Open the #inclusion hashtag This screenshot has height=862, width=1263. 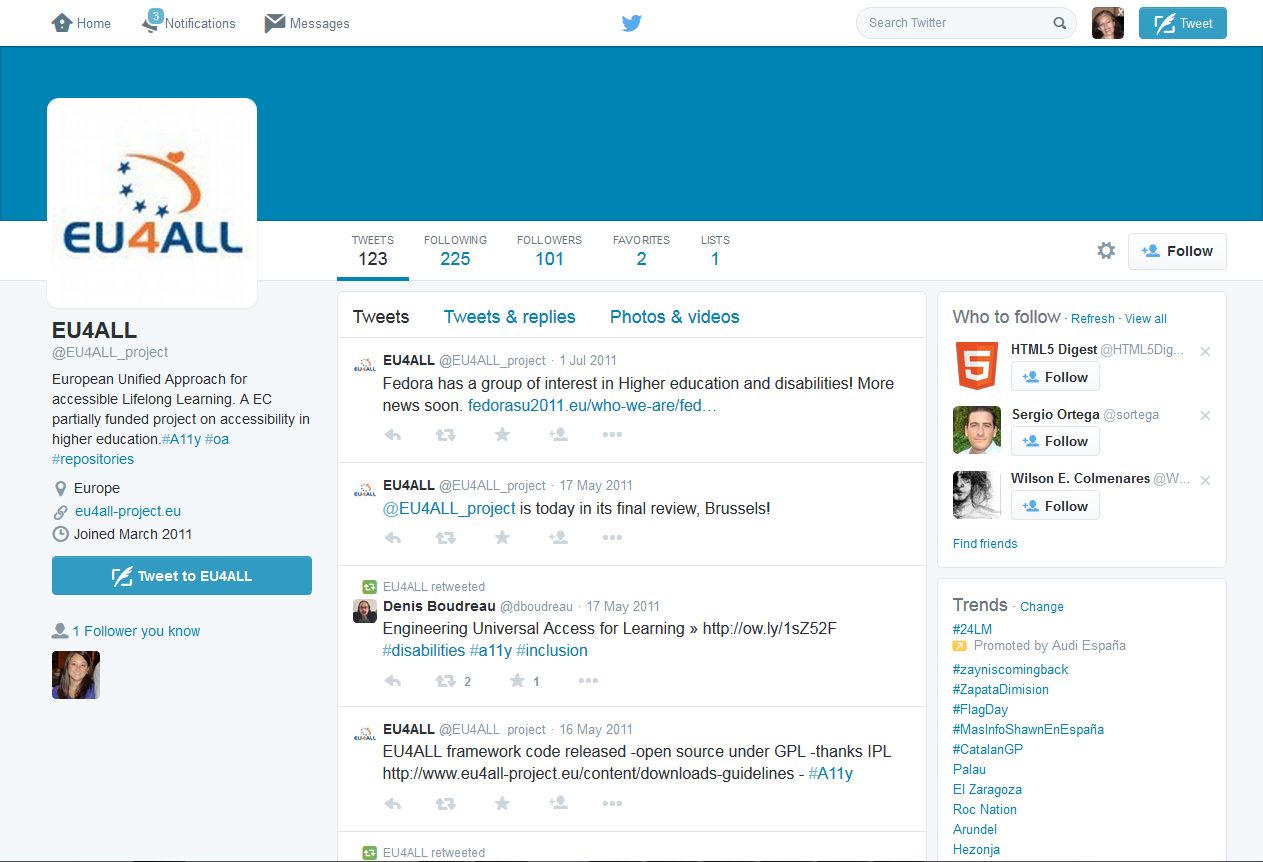(x=552, y=650)
